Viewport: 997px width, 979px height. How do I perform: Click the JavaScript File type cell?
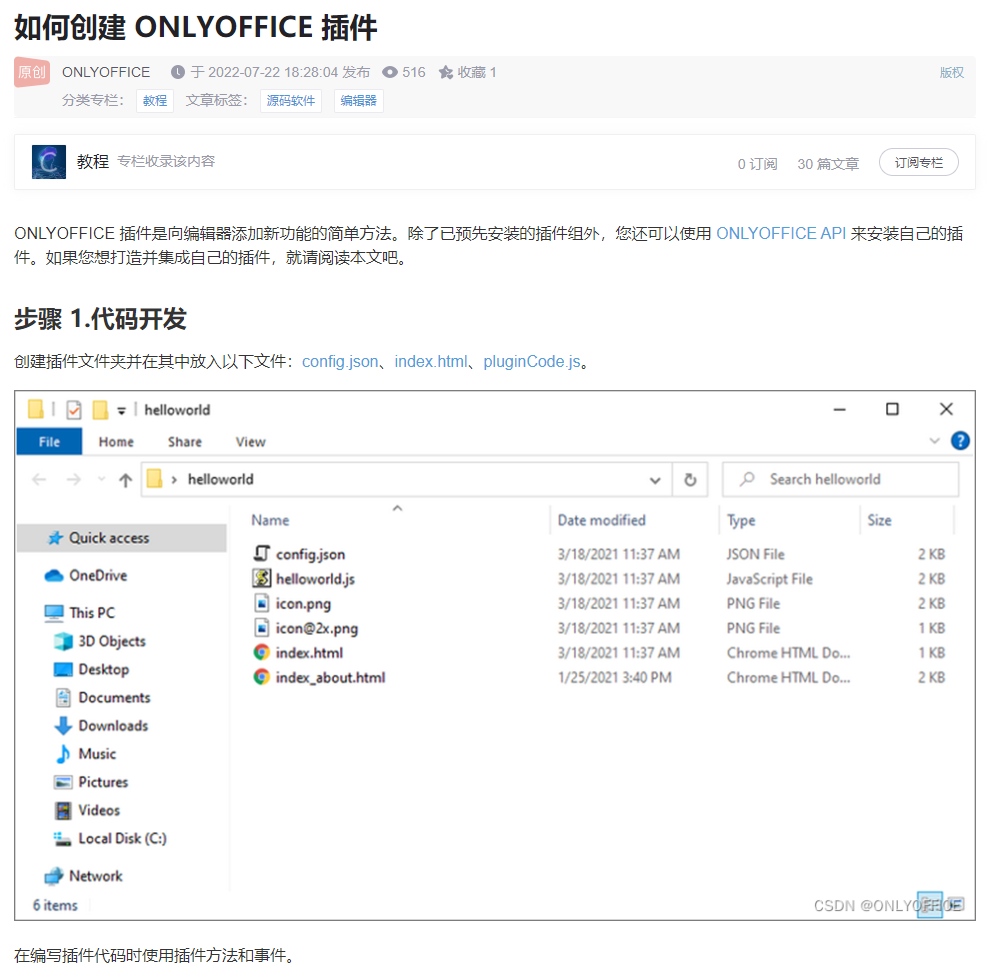769,579
